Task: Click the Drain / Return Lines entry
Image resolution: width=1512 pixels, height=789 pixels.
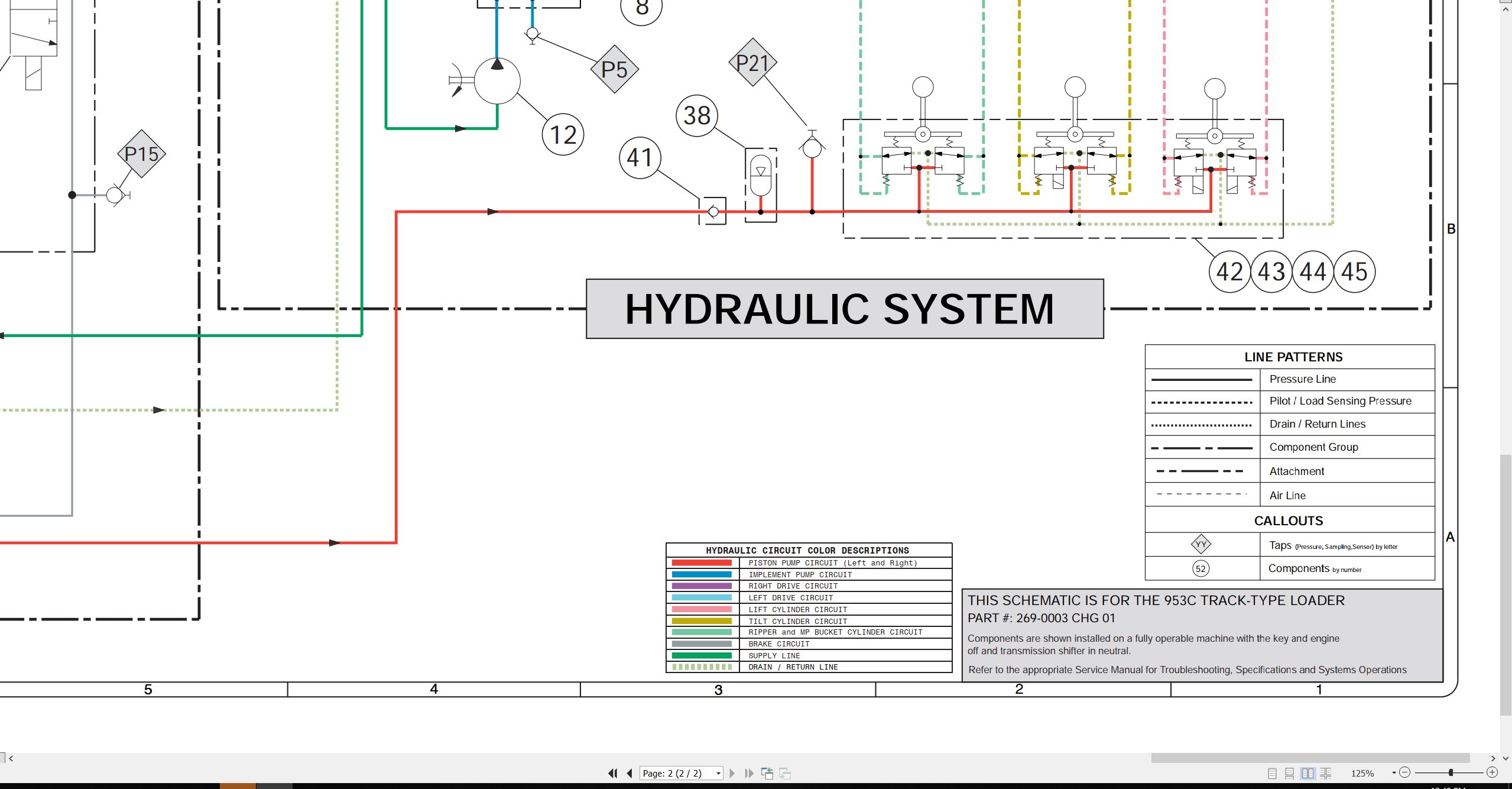Action: pos(1290,424)
